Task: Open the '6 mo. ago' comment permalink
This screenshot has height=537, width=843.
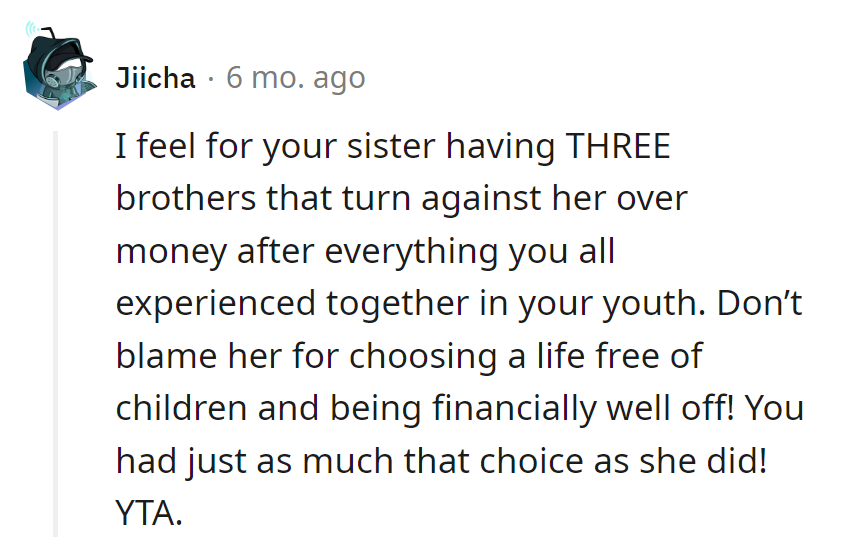Action: pyautogui.click(x=296, y=78)
